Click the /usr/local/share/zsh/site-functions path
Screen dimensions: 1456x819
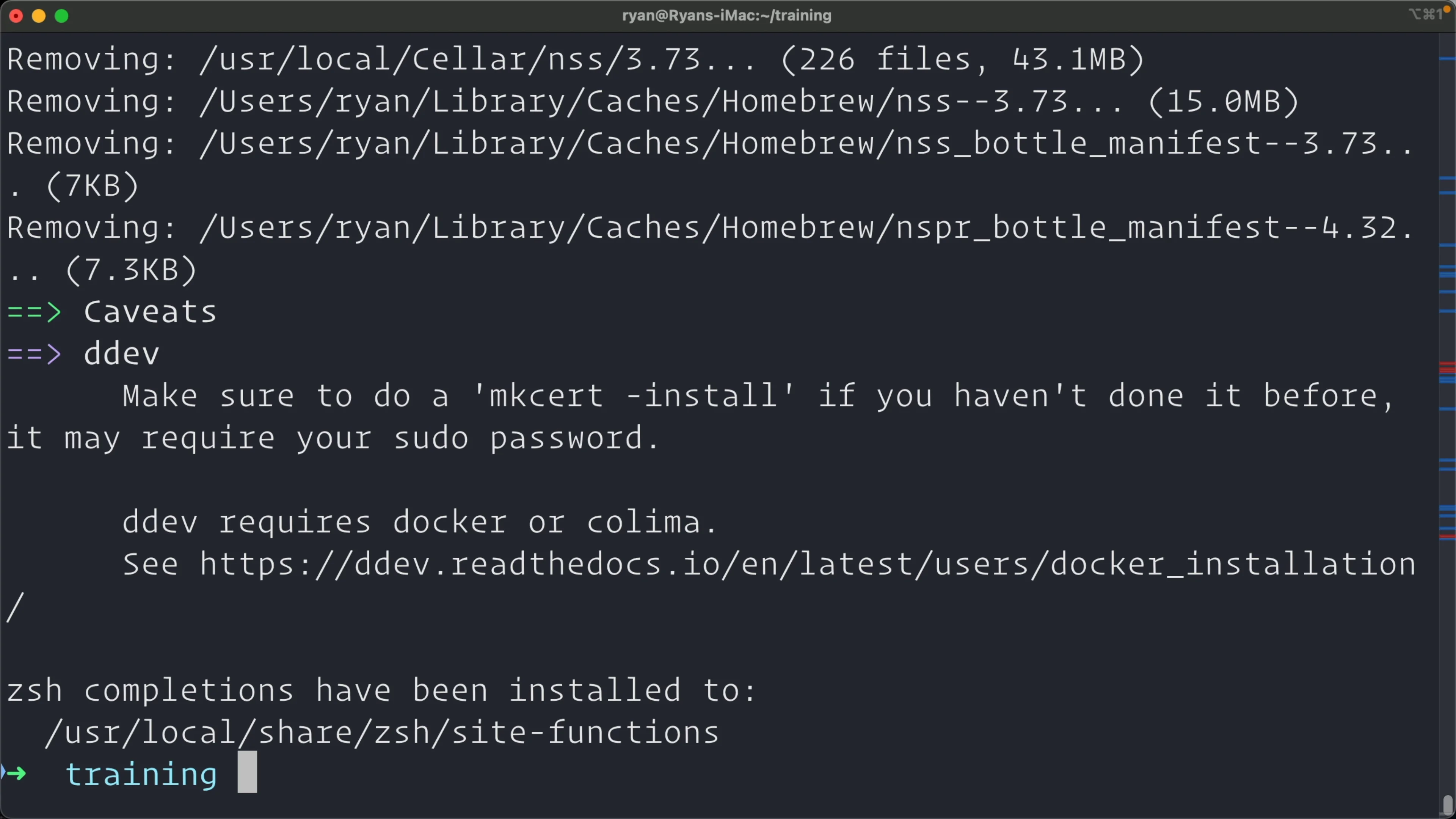pyautogui.click(x=381, y=733)
